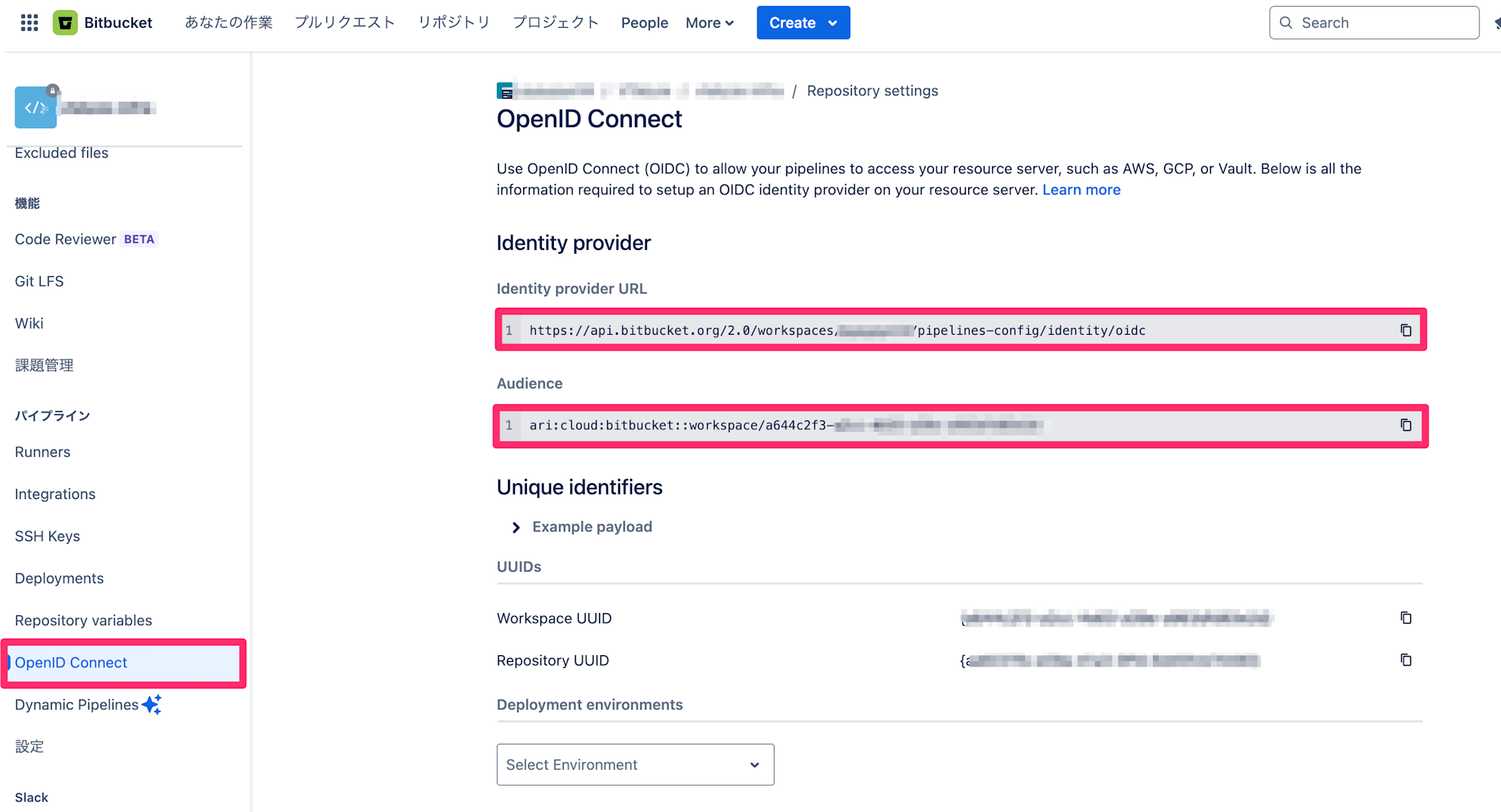
Task: Click the Bitbucket logo icon
Action: 65,23
